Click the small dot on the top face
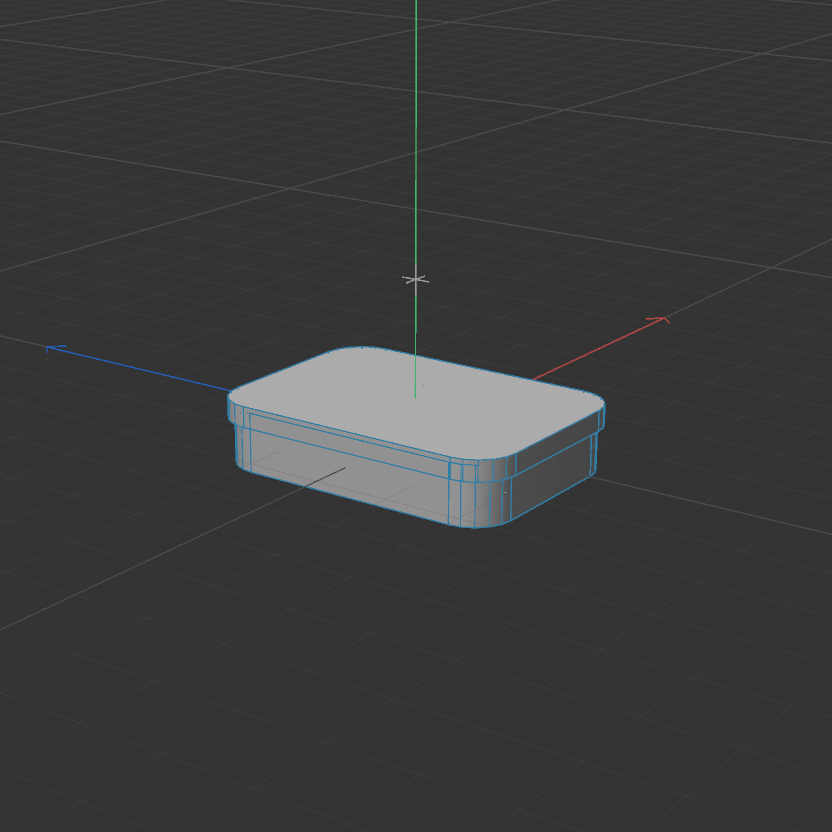The height and width of the screenshot is (832, 832). tap(422, 384)
